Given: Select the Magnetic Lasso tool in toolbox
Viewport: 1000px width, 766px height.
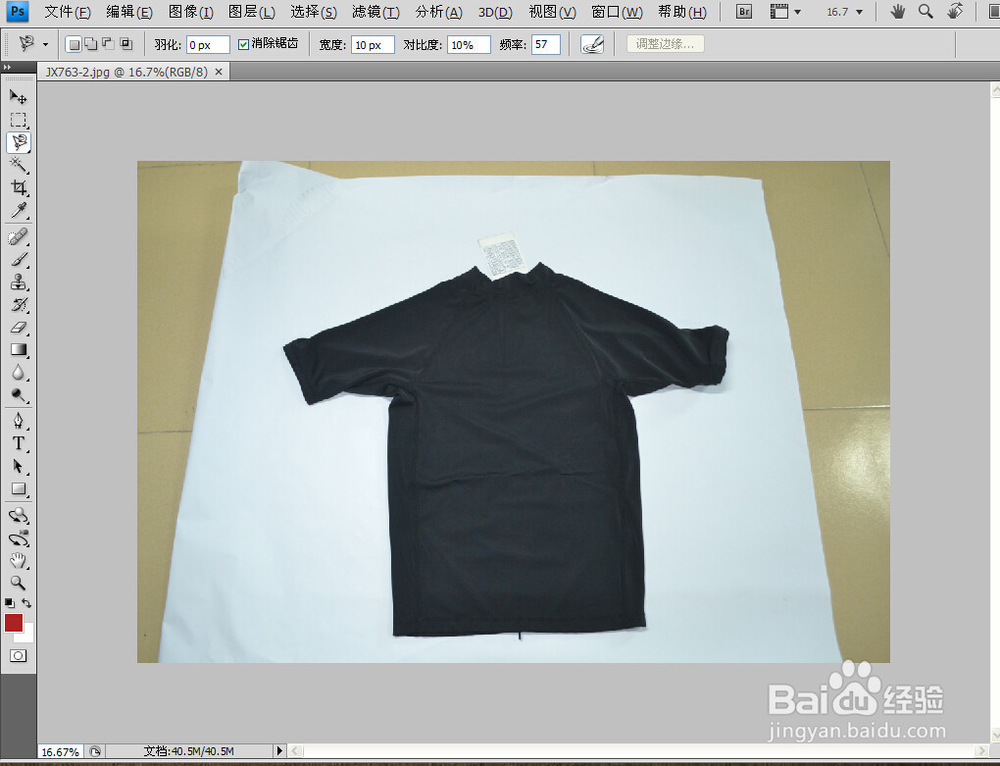Looking at the screenshot, I should [18, 142].
